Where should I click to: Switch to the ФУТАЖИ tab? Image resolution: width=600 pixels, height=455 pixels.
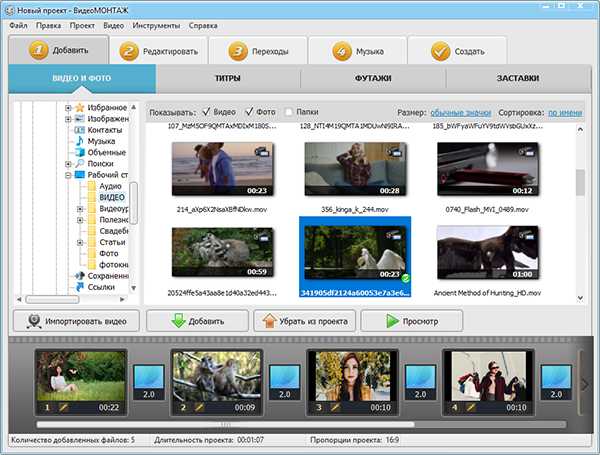tap(373, 78)
